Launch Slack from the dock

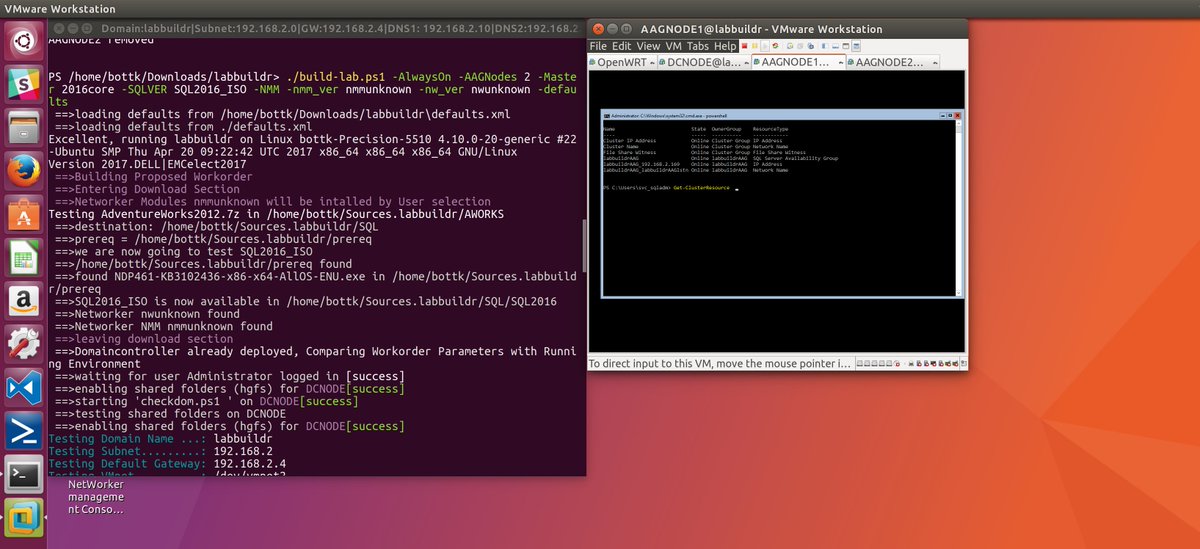click(x=23, y=86)
